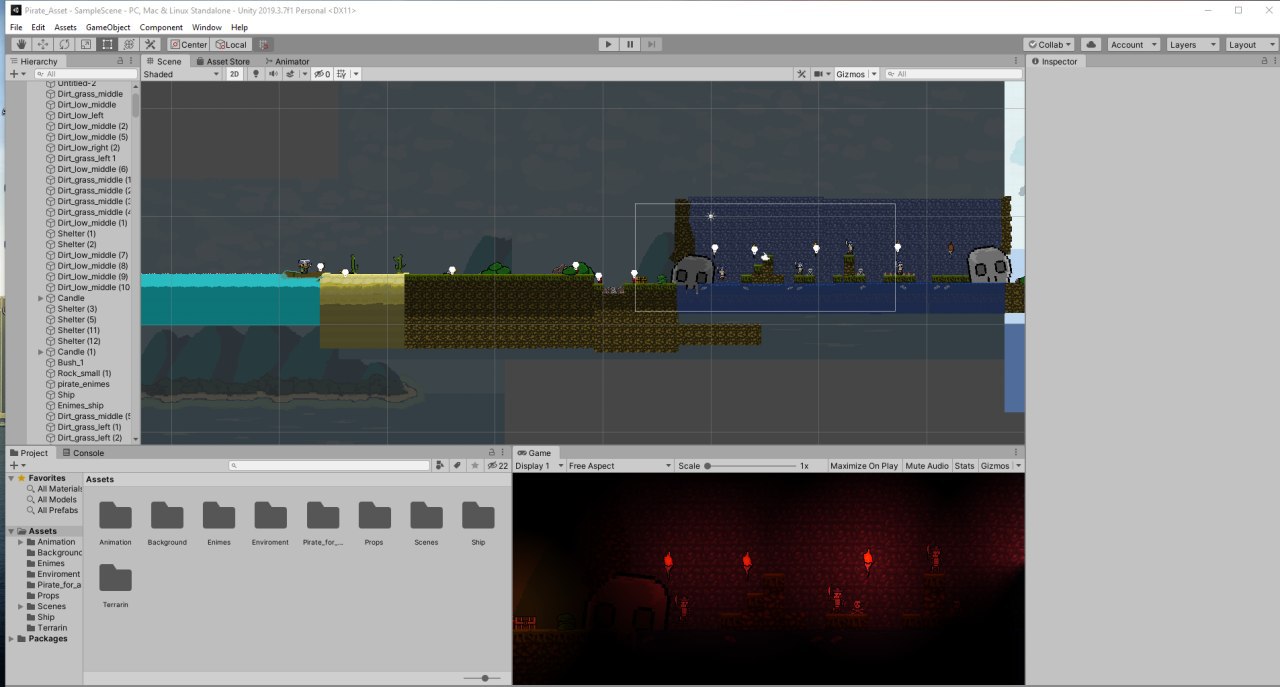
Task: Open the Collab dropdown
Action: tap(1048, 44)
